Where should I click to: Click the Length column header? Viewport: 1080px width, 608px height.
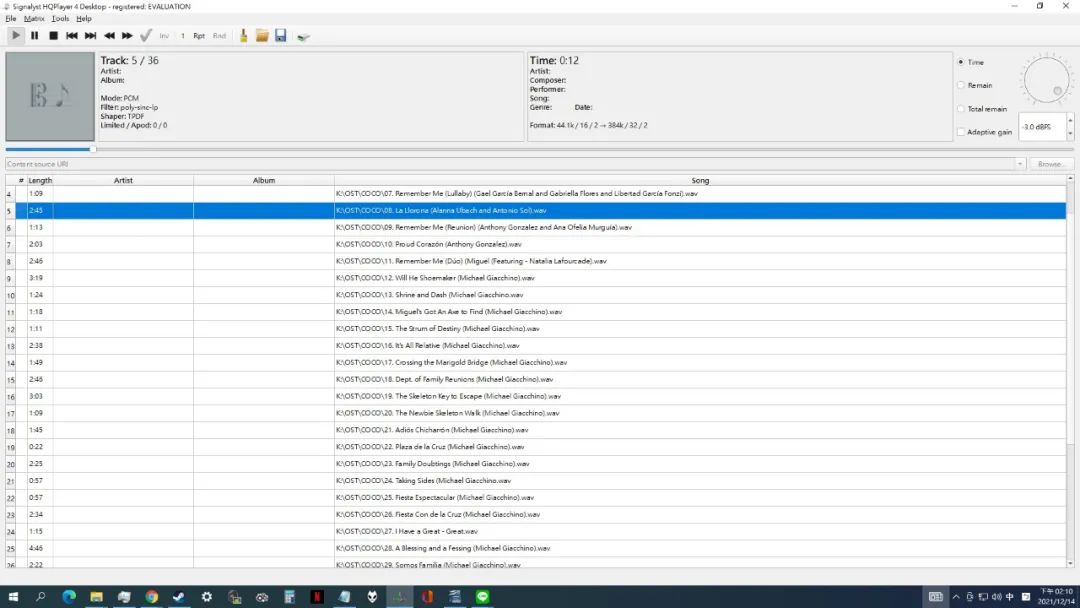tap(40, 181)
